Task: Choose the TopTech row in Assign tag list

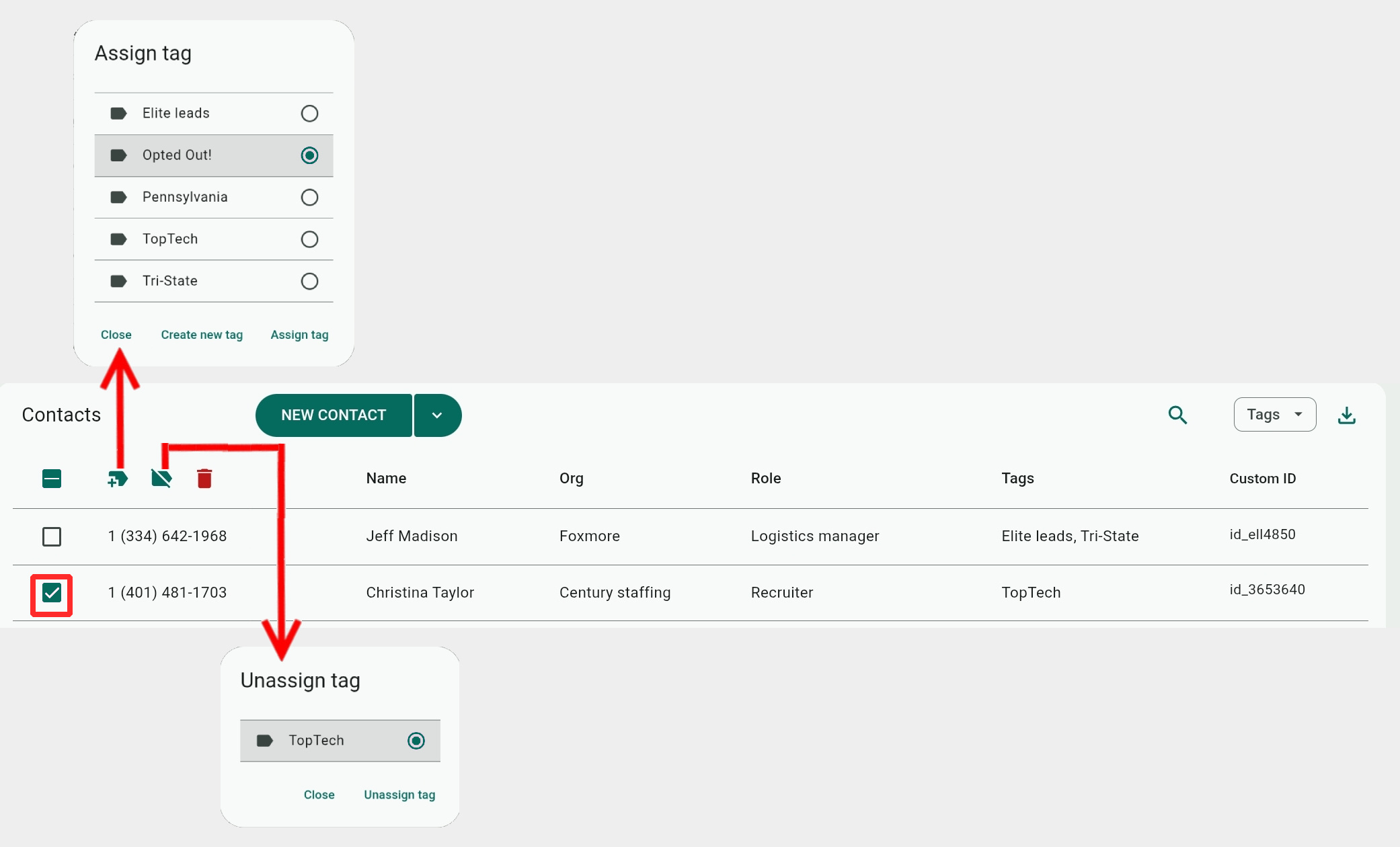Action: (x=213, y=239)
